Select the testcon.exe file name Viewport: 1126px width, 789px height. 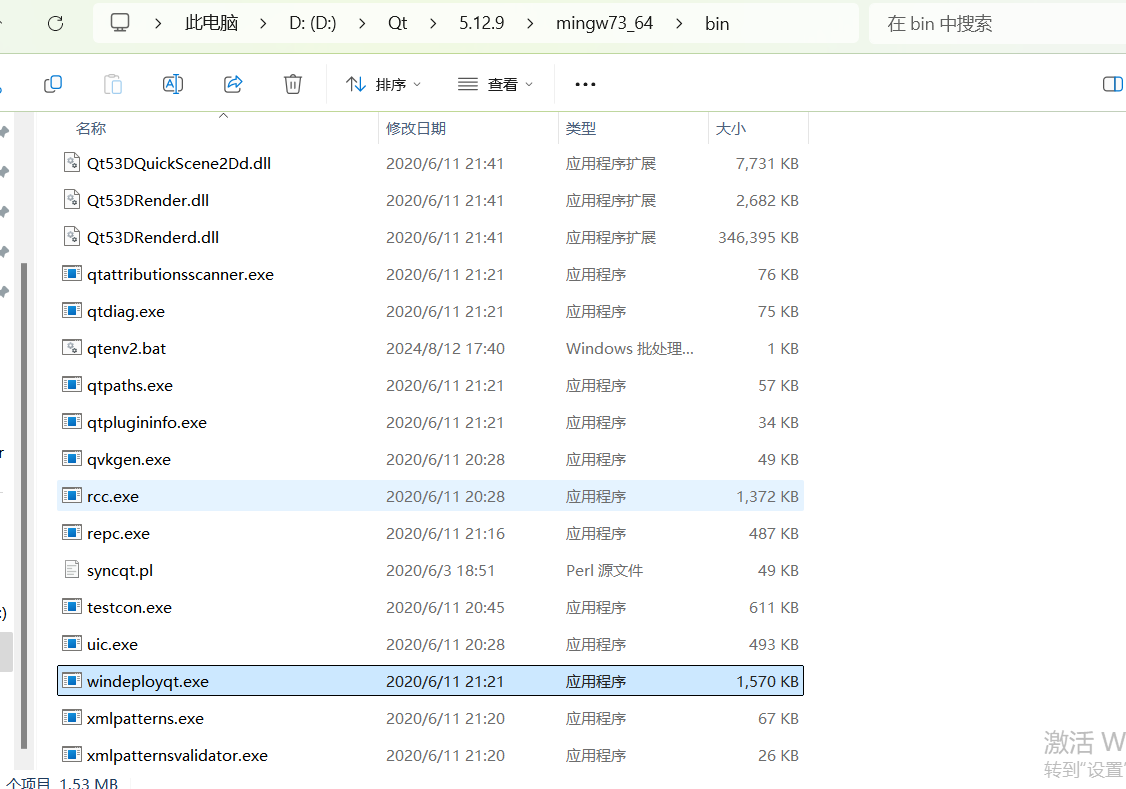coord(129,607)
